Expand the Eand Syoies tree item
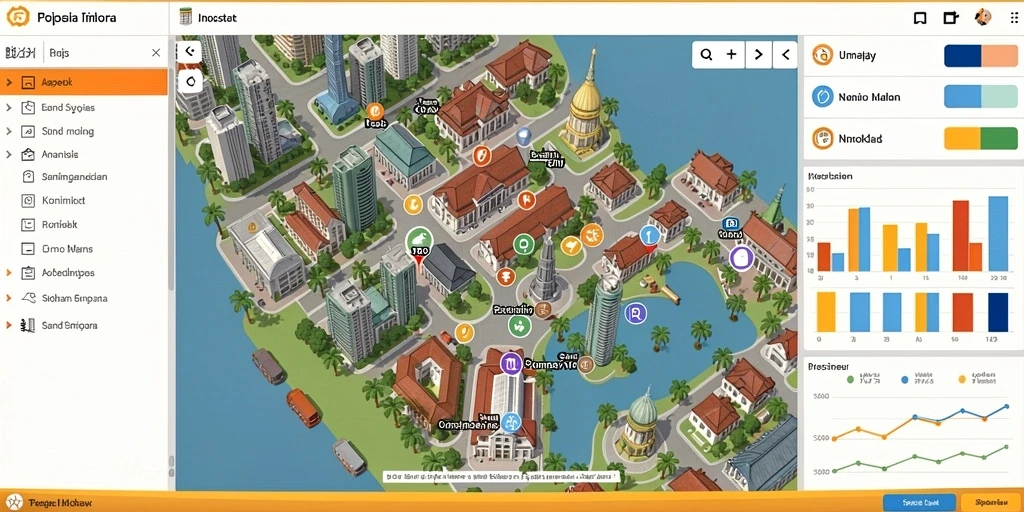 point(8,107)
